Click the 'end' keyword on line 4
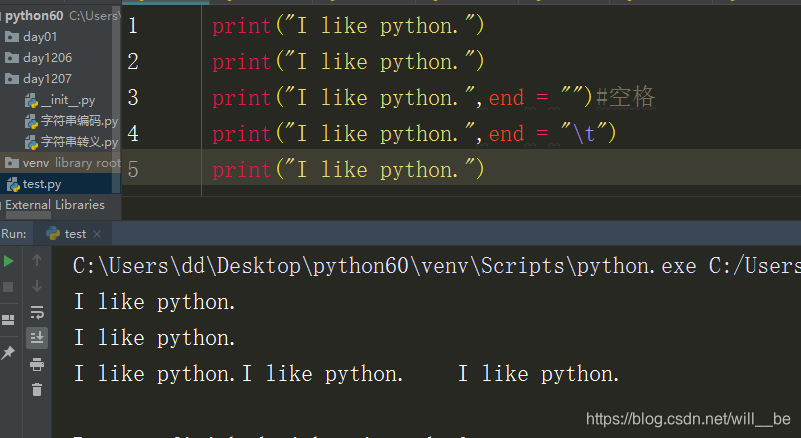 pos(506,134)
